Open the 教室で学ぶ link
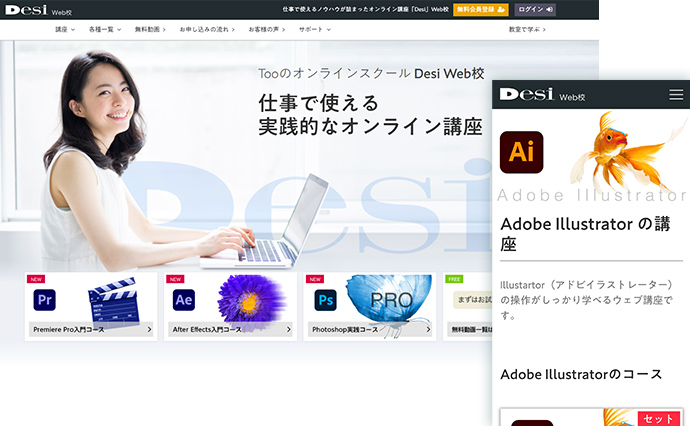The image size is (690, 426). coord(527,29)
